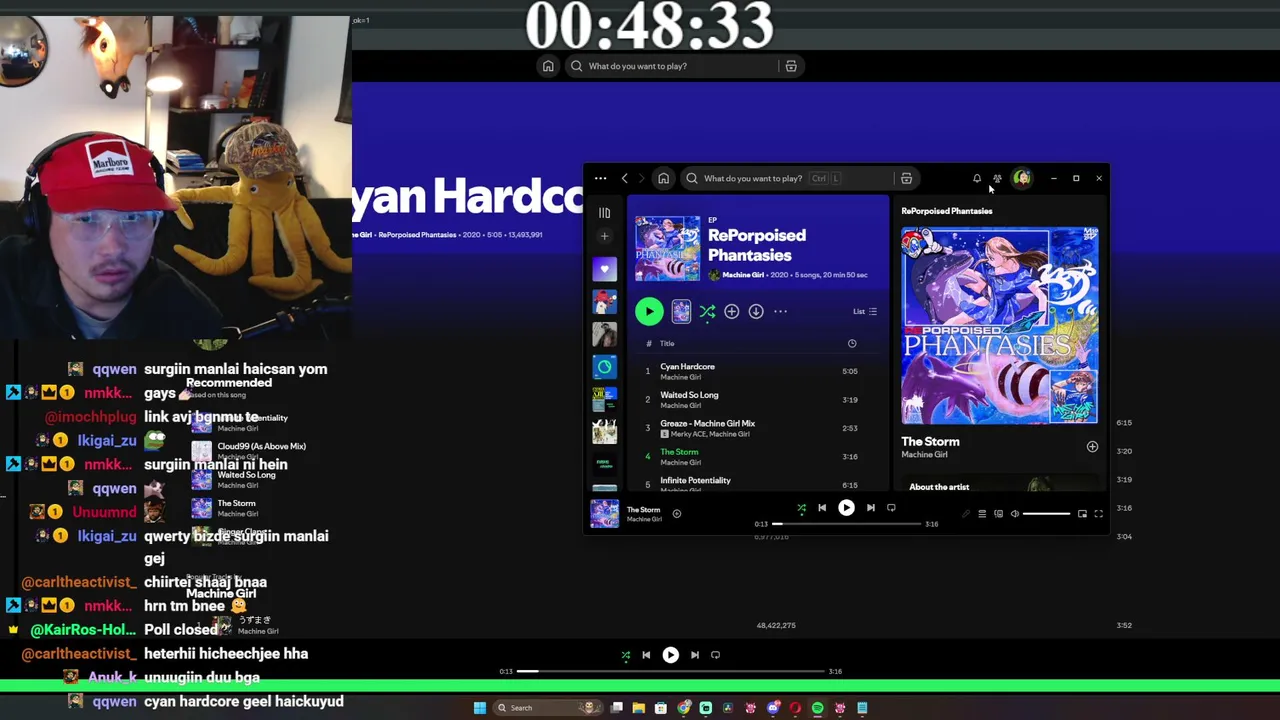
Task: Go to previous track in the background Spotify player
Action: 646,656
